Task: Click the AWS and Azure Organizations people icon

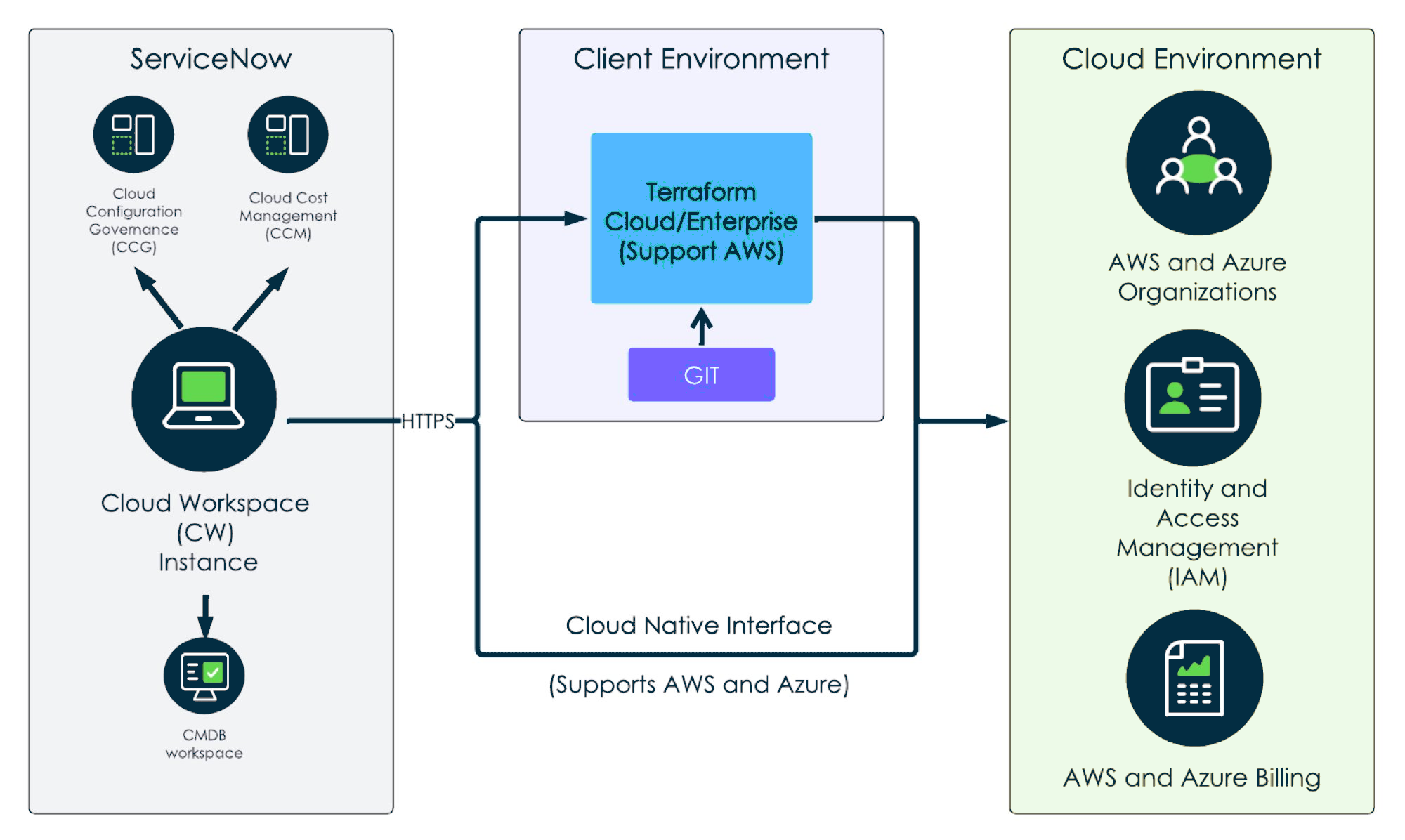Action: pyautogui.click(x=1198, y=162)
